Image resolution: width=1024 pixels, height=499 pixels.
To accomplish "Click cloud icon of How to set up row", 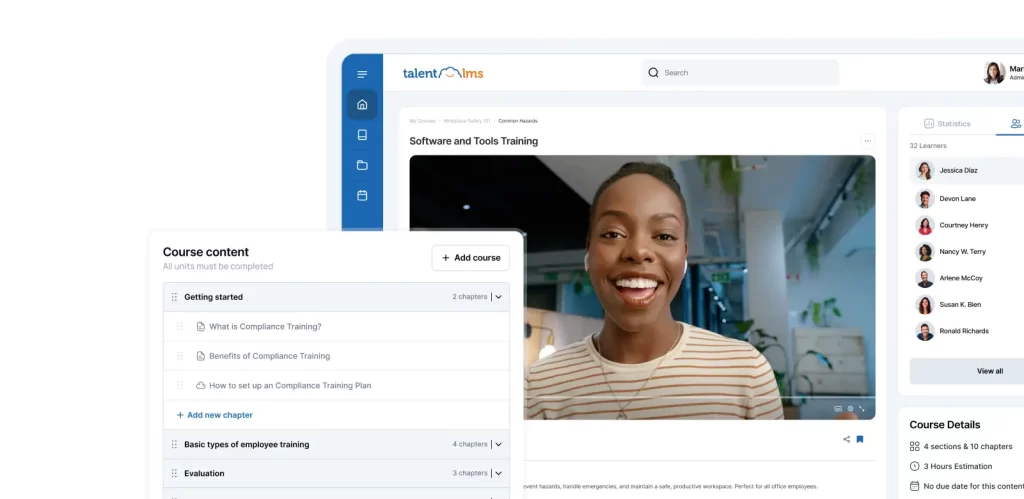I will (200, 385).
